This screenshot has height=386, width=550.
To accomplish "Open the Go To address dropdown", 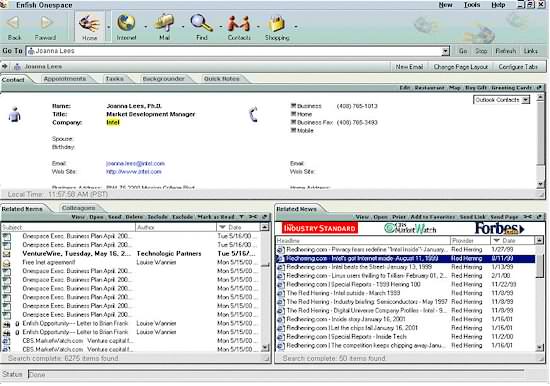I will click(x=445, y=51).
